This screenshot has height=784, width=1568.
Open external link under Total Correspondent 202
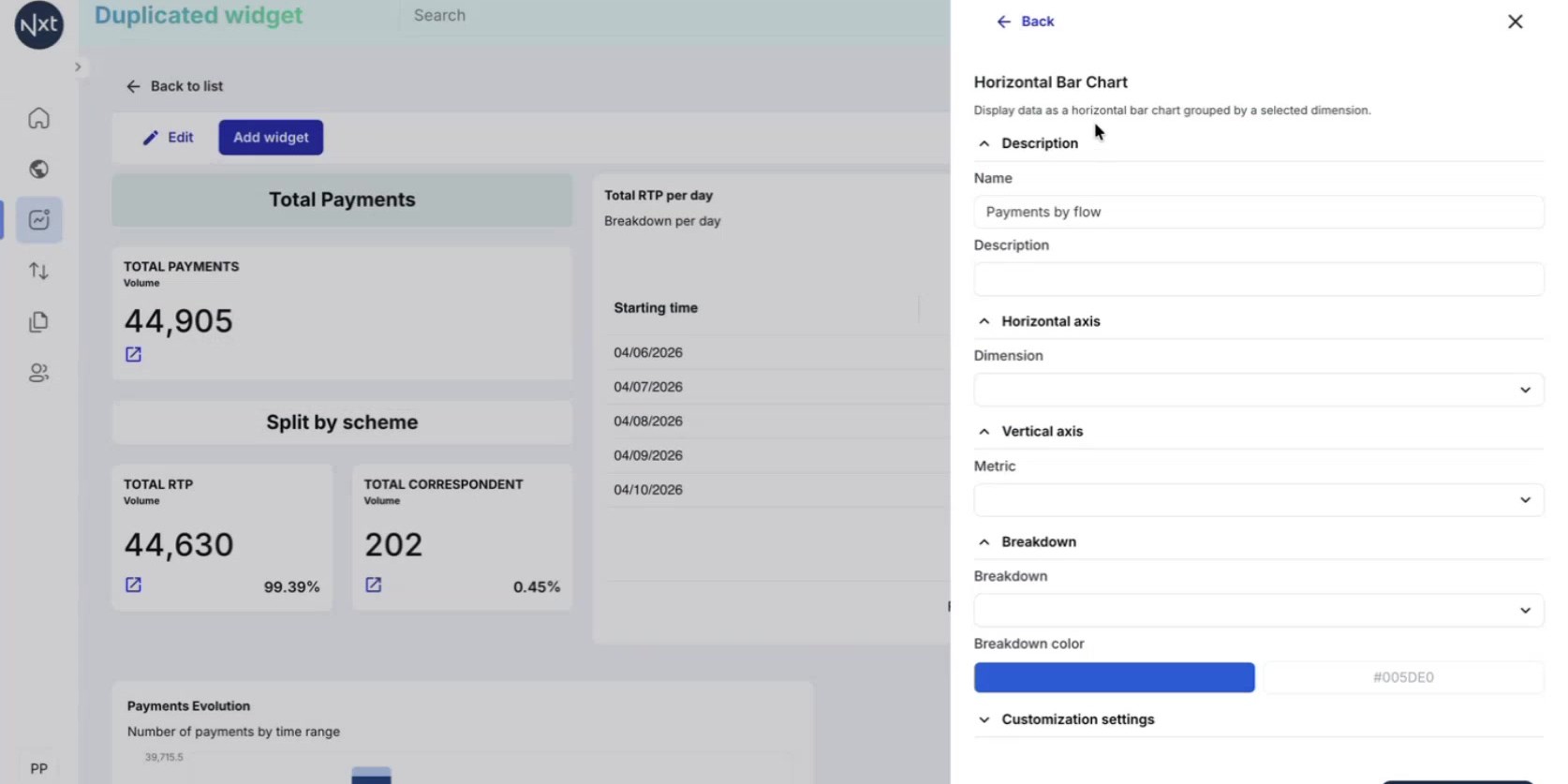(x=373, y=584)
